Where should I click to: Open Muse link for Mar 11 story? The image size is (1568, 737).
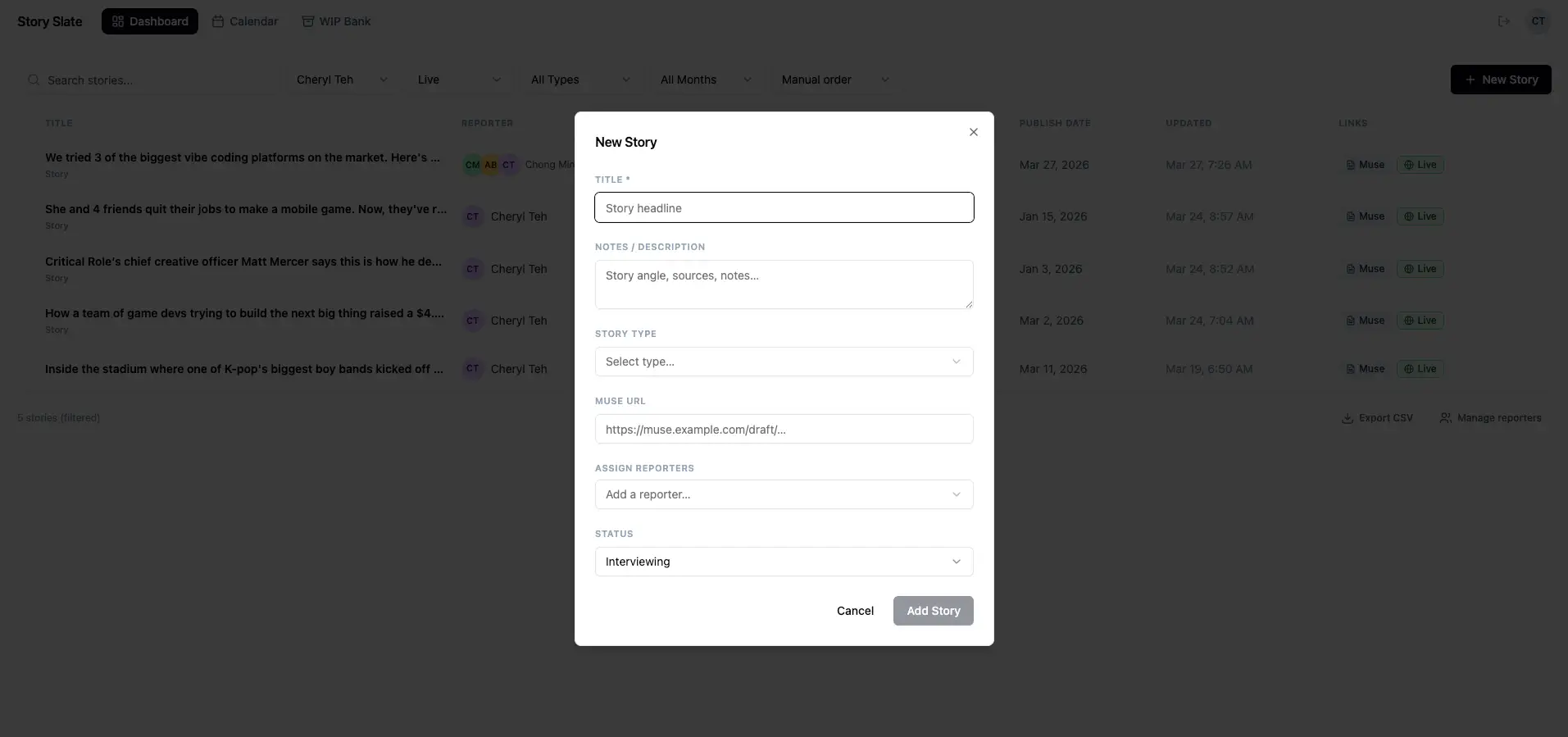coord(1365,369)
